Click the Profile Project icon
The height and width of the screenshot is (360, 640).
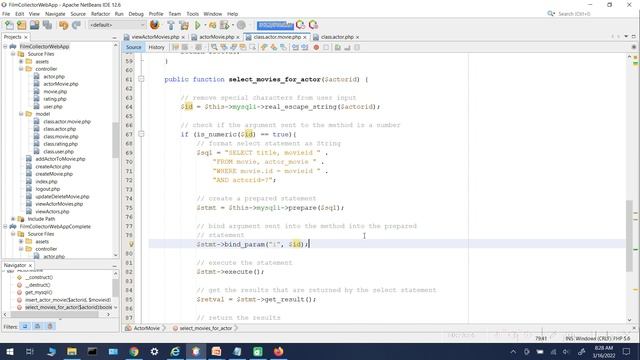[x=225, y=25]
